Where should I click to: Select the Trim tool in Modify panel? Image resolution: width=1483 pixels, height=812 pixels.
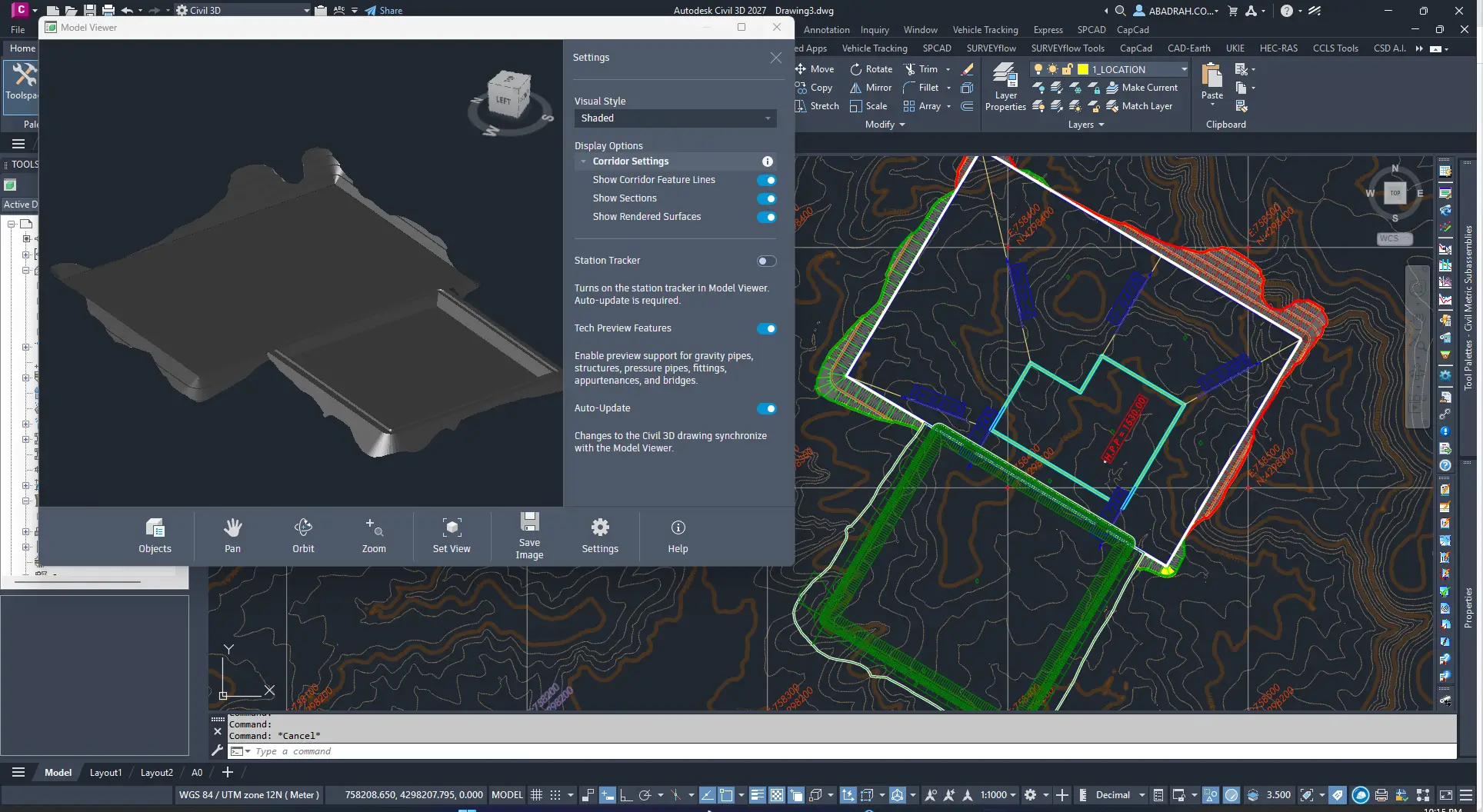pyautogui.click(x=921, y=69)
